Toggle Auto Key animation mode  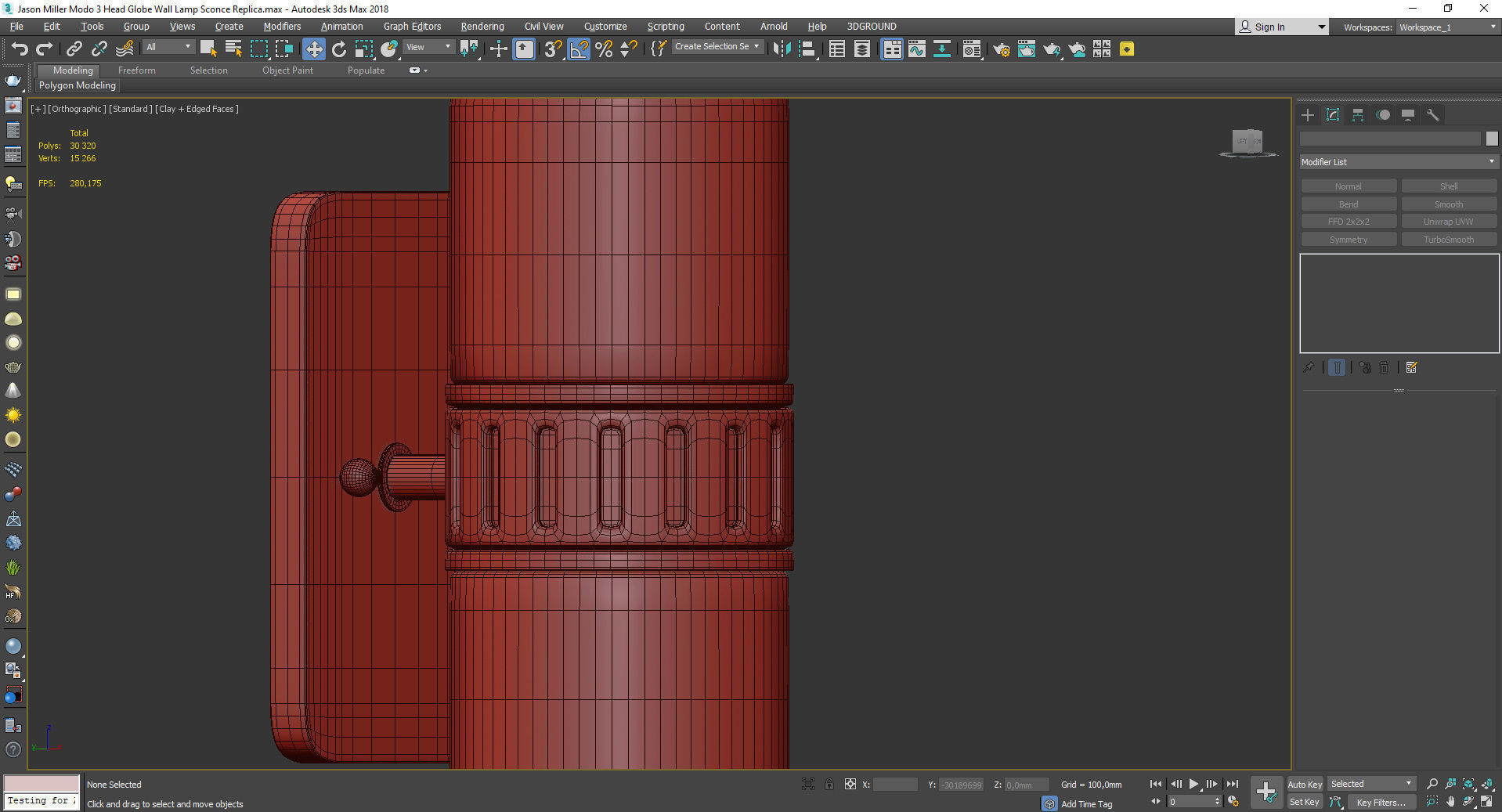[1305, 784]
